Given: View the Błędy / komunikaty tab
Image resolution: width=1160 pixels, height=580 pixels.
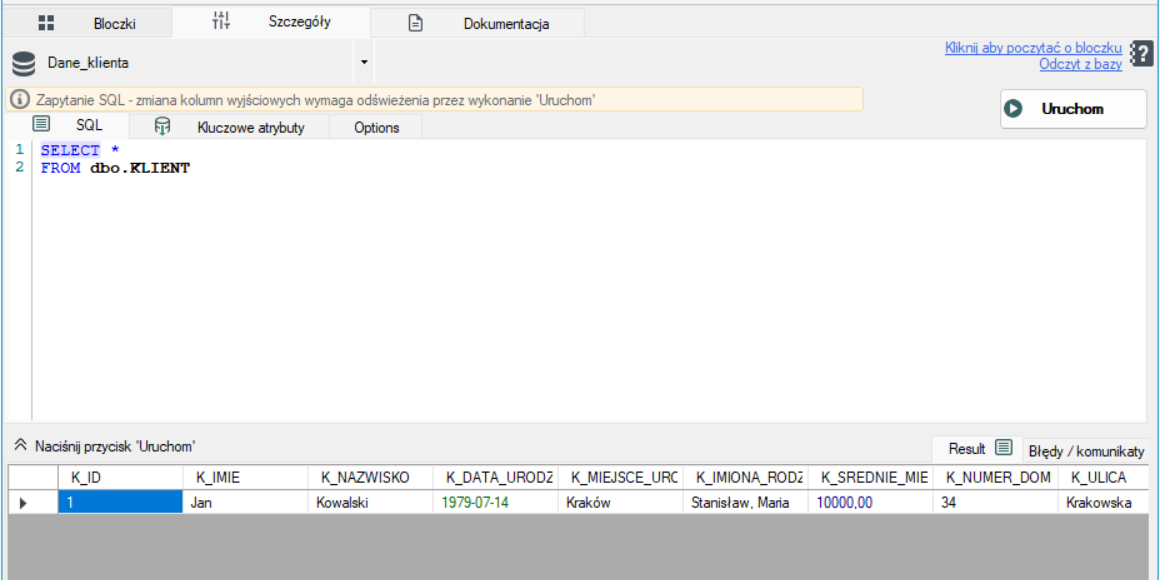Looking at the screenshot, I should tap(1087, 451).
